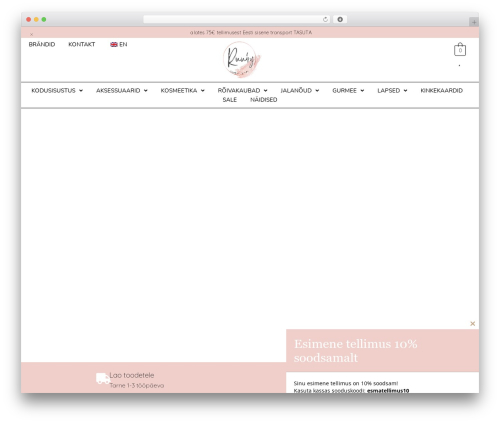Go to KINKEKAARDID page

coord(441,90)
